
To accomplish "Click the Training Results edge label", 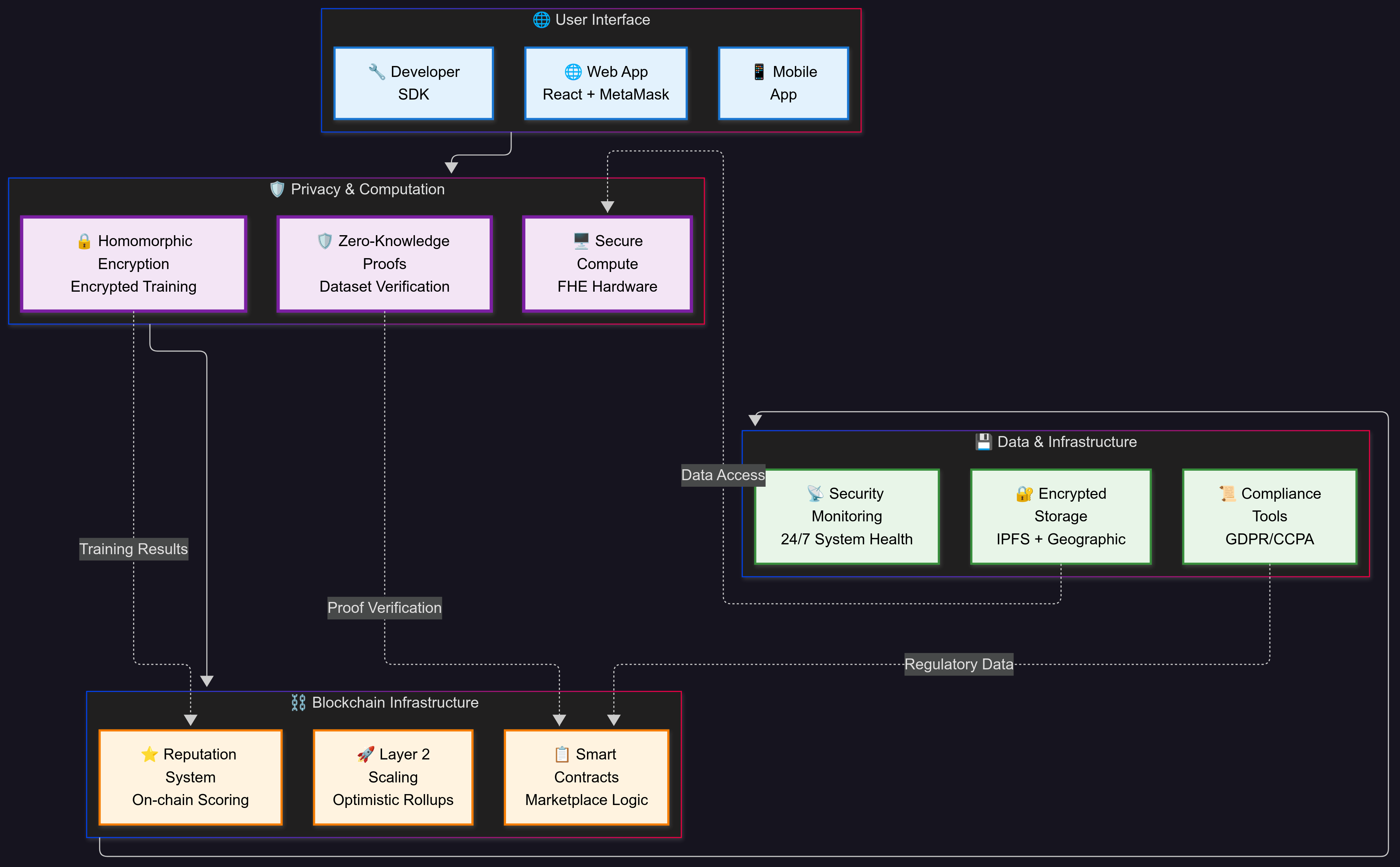I will pyautogui.click(x=133, y=549).
